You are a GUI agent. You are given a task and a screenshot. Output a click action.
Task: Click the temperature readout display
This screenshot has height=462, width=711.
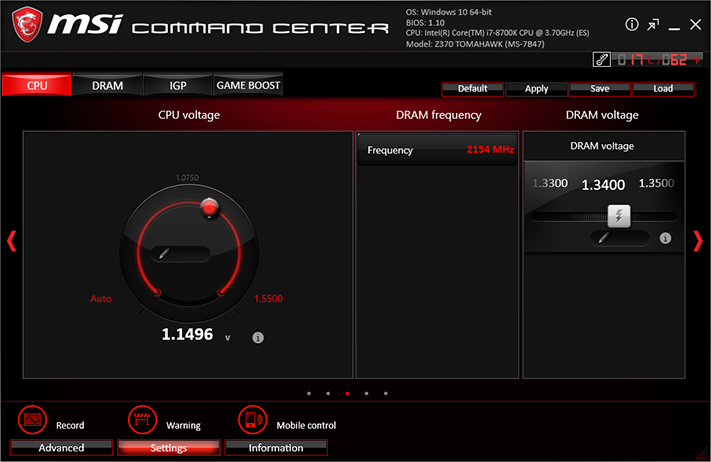click(x=657, y=59)
